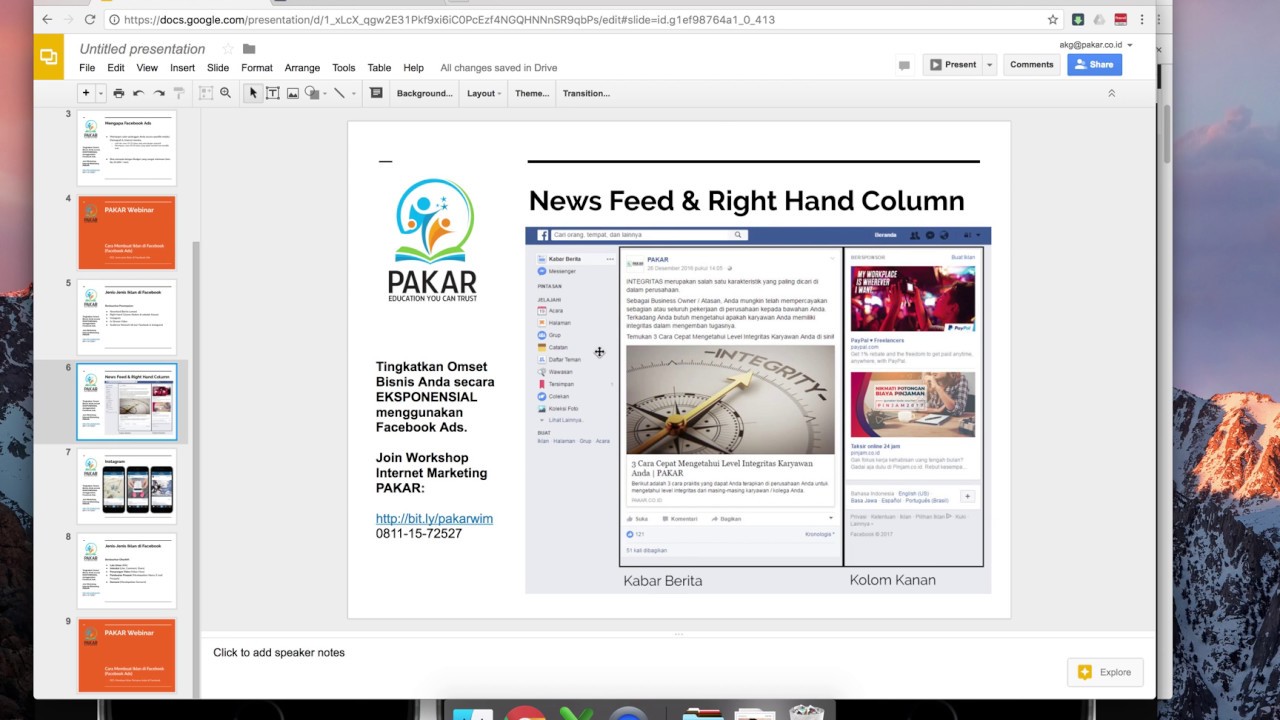Click the red extension icon in Chrome toolbar

(x=1121, y=19)
